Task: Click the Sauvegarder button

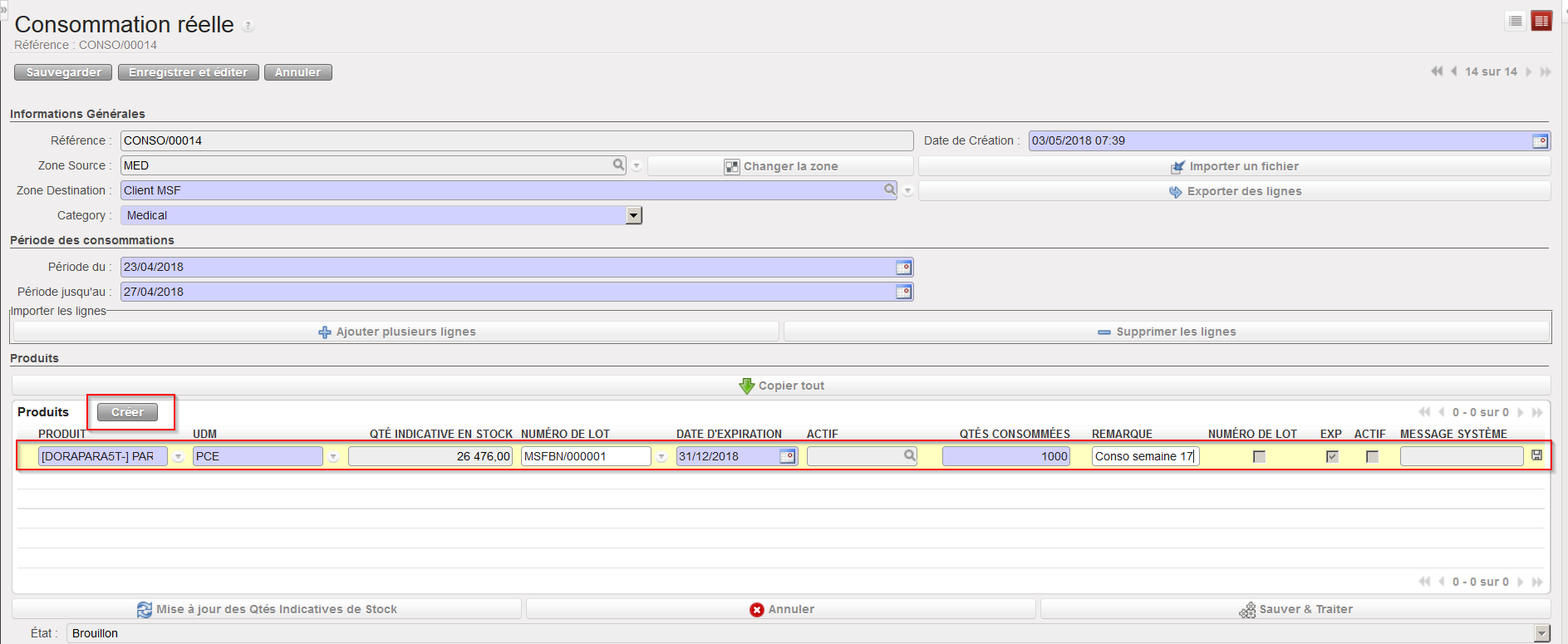Action: [63, 72]
